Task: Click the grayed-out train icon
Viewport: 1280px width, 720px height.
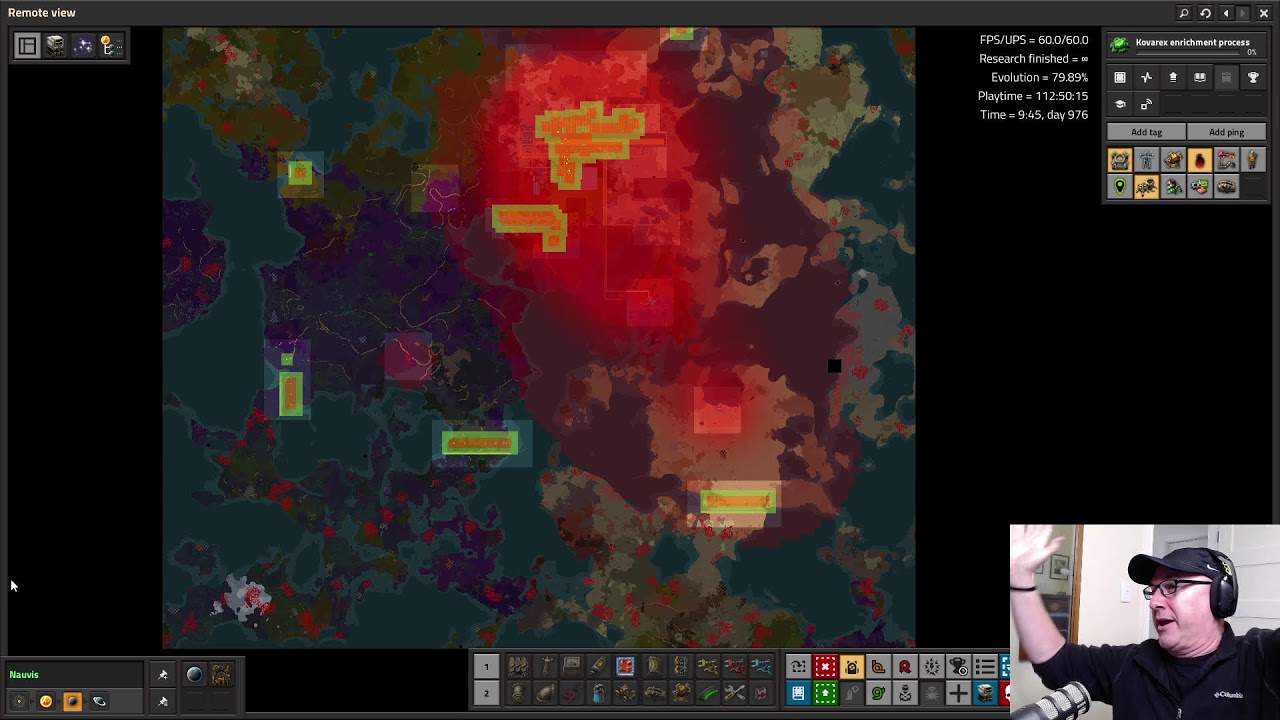Action: (x=1226, y=77)
